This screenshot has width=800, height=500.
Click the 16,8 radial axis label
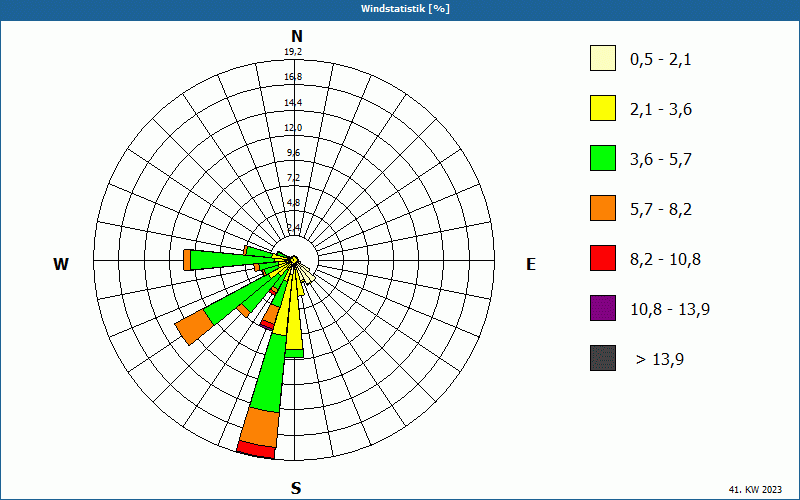pyautogui.click(x=293, y=77)
